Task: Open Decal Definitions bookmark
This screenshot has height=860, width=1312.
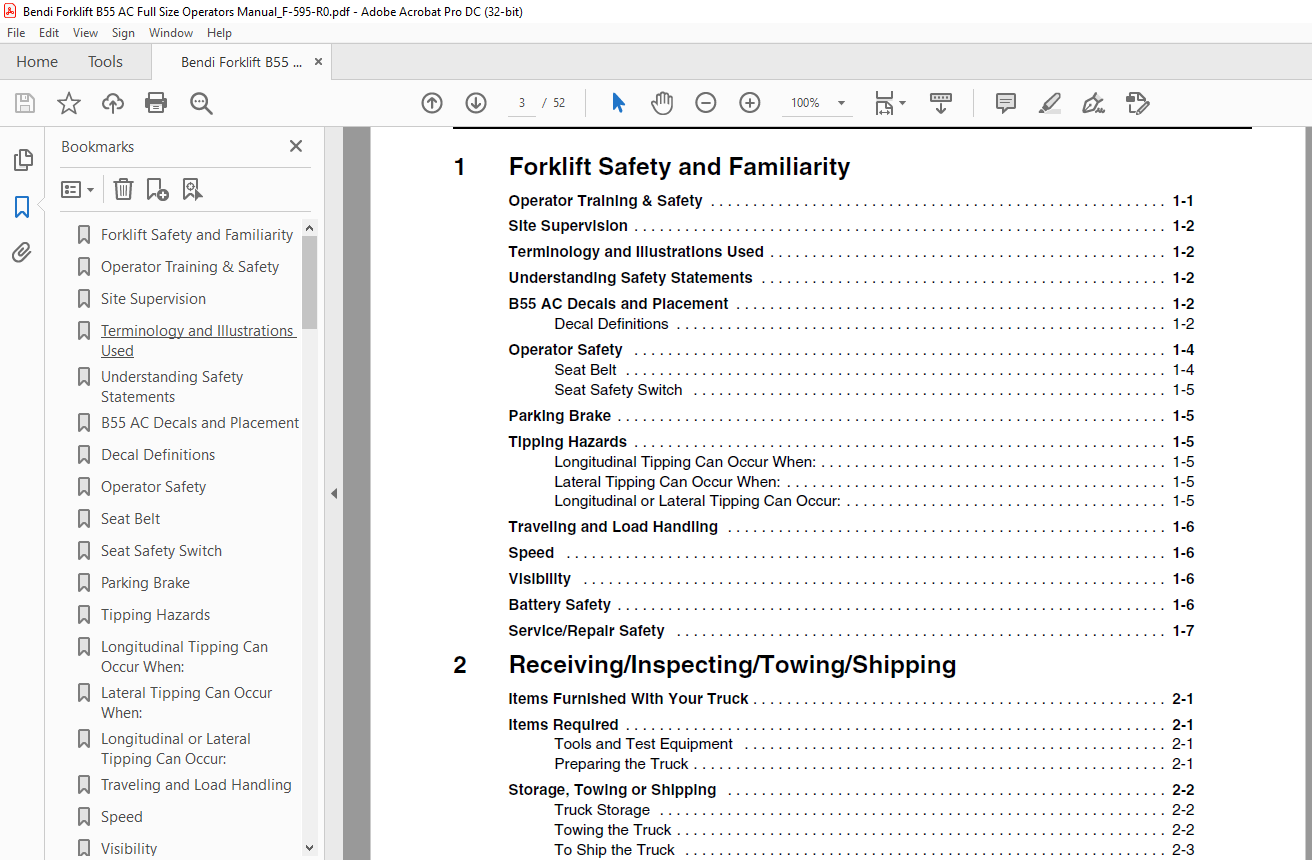Action: (x=158, y=455)
